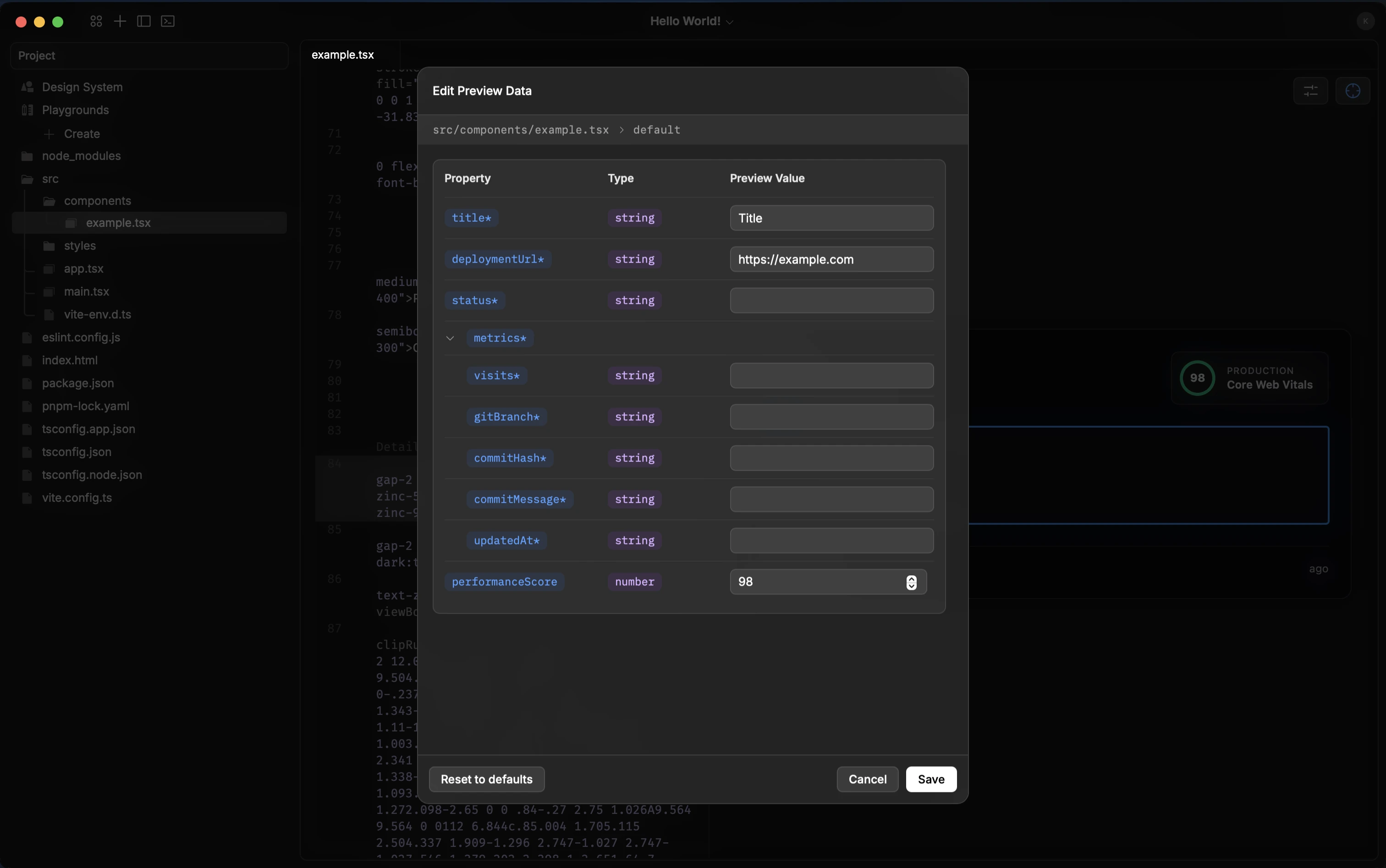Click the commitMessage* property tag
The image size is (1386, 868).
point(520,500)
